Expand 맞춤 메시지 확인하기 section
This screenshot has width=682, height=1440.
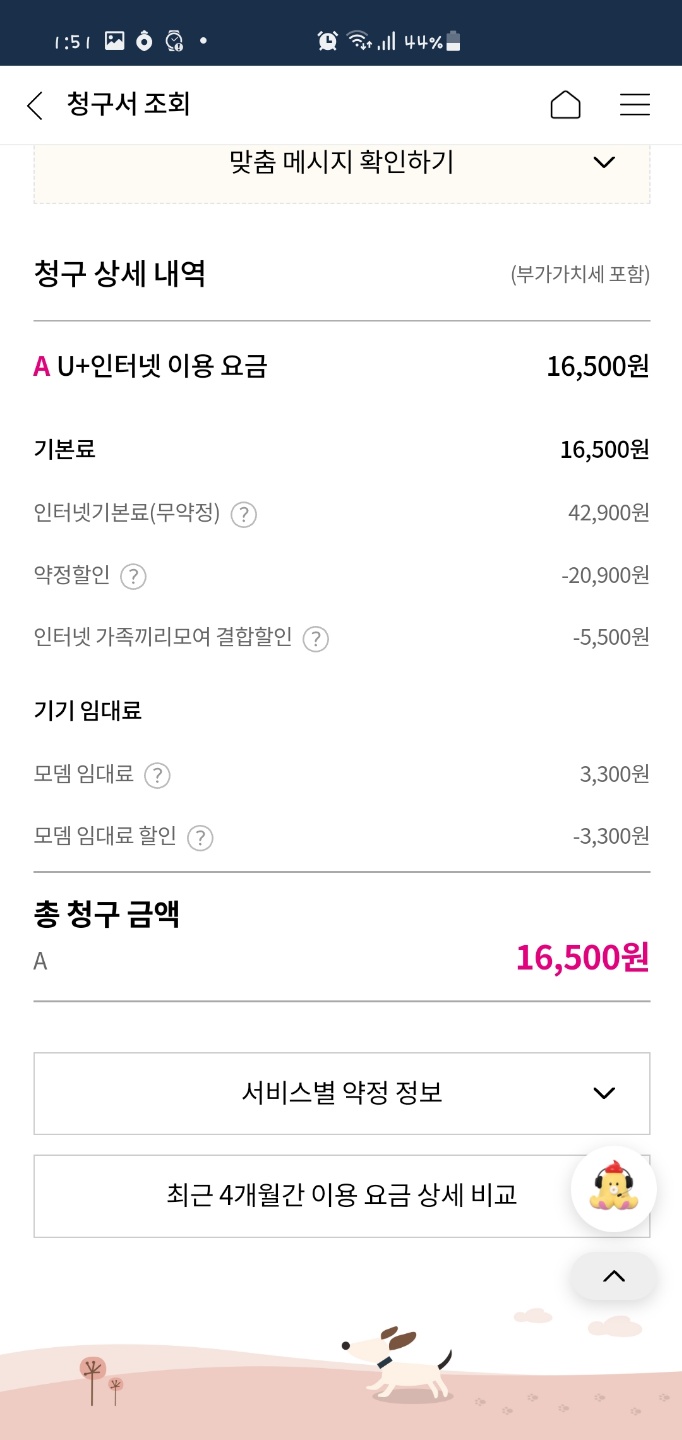(x=342, y=163)
